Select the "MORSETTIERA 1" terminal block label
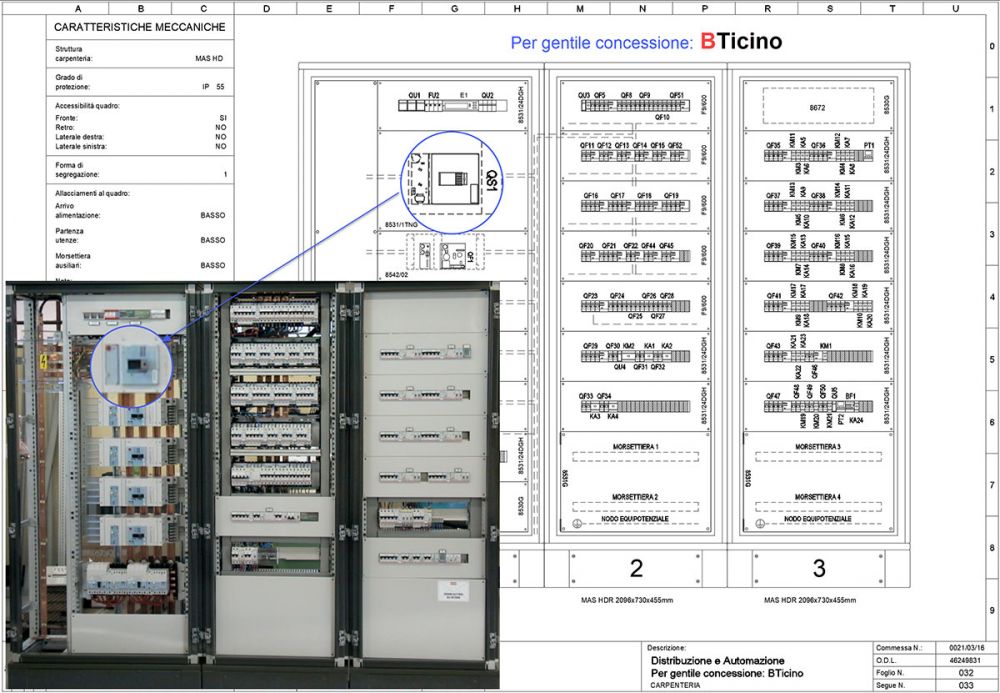This screenshot has height=693, width=1000. (635, 446)
